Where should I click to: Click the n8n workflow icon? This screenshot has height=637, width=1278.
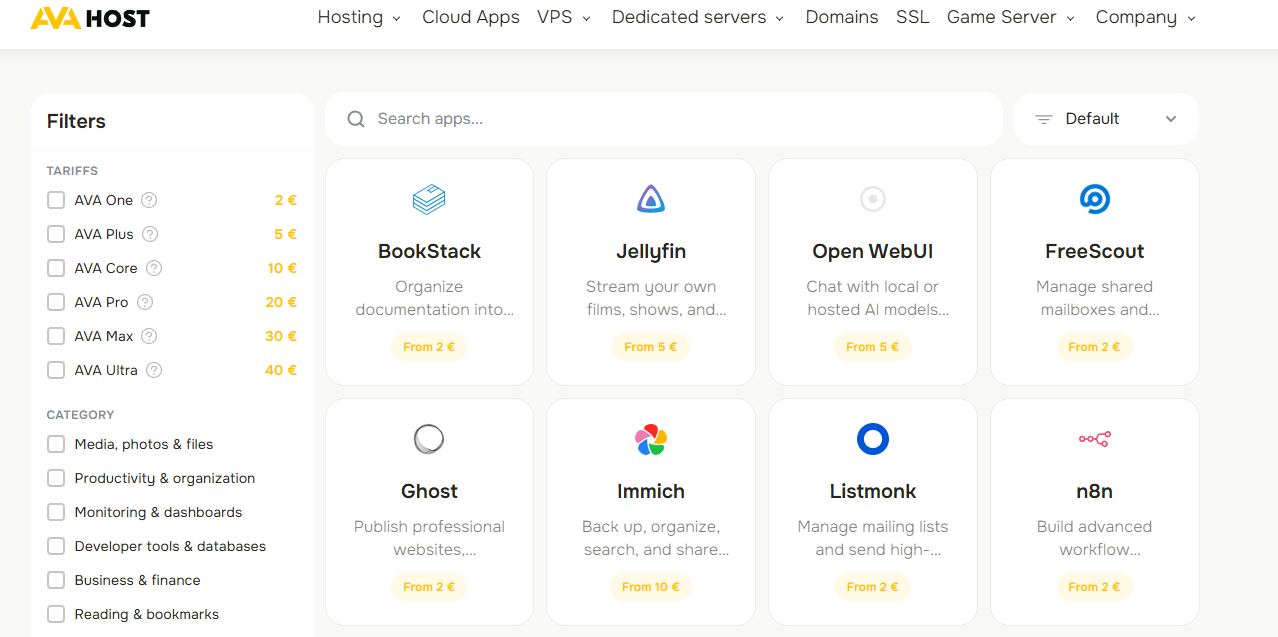[x=1095, y=439]
